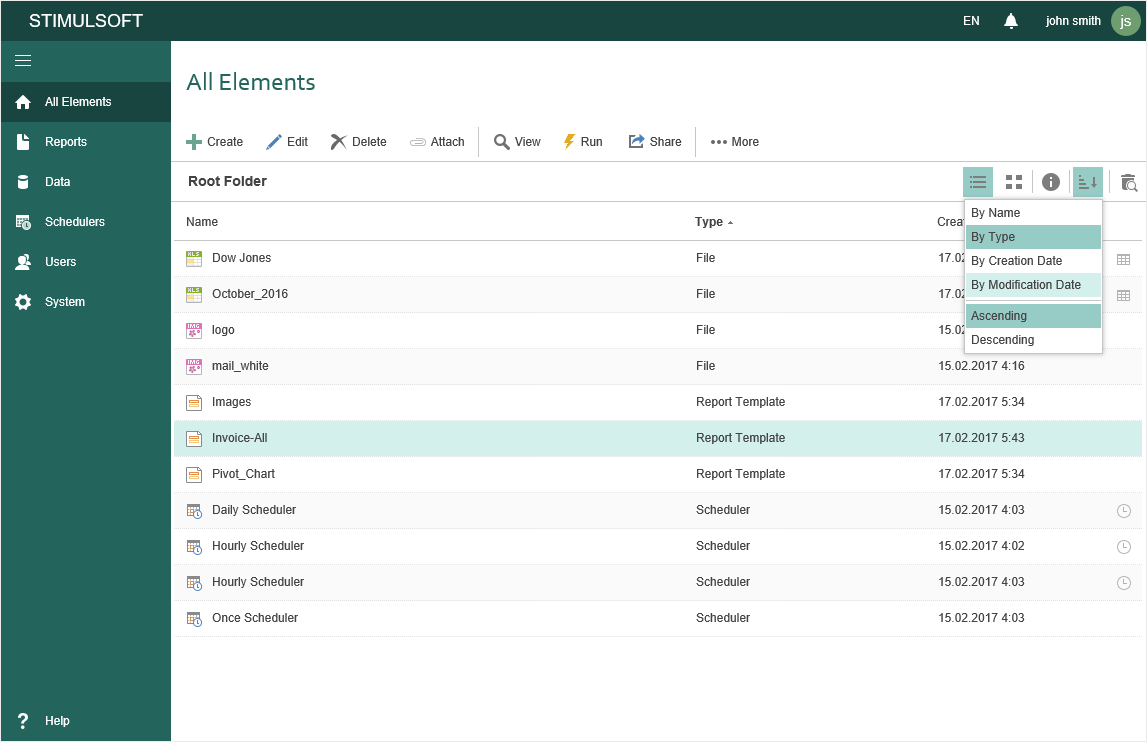Click Pivot_Chart creation date 17.02.2017 5:34
Image resolution: width=1147 pixels, height=742 pixels.
[x=981, y=474]
